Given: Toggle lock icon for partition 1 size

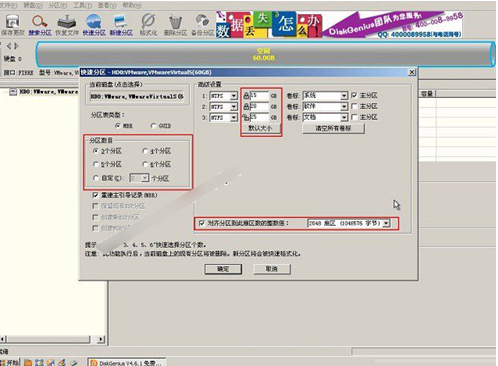Looking at the screenshot, I should click(x=246, y=96).
